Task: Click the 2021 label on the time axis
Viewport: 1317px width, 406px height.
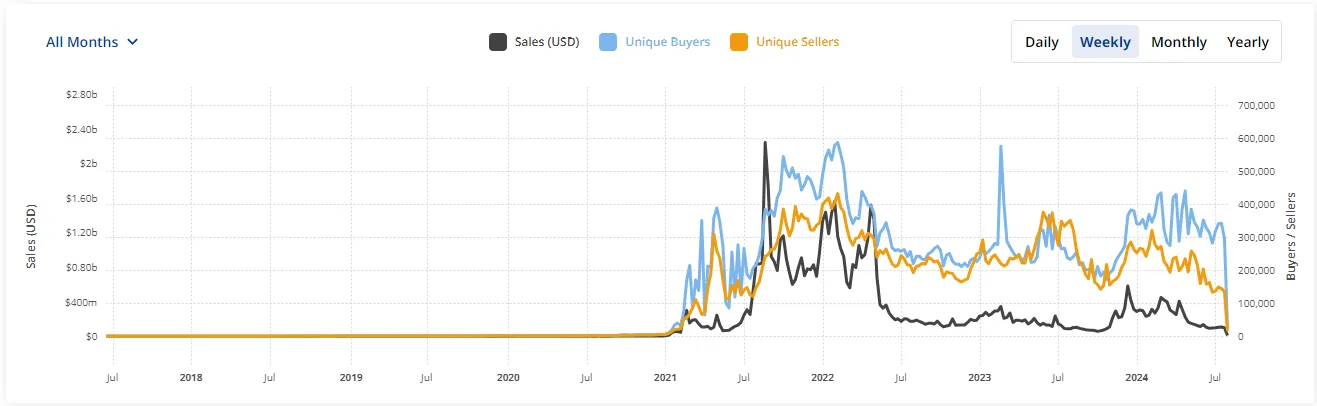Action: click(665, 377)
